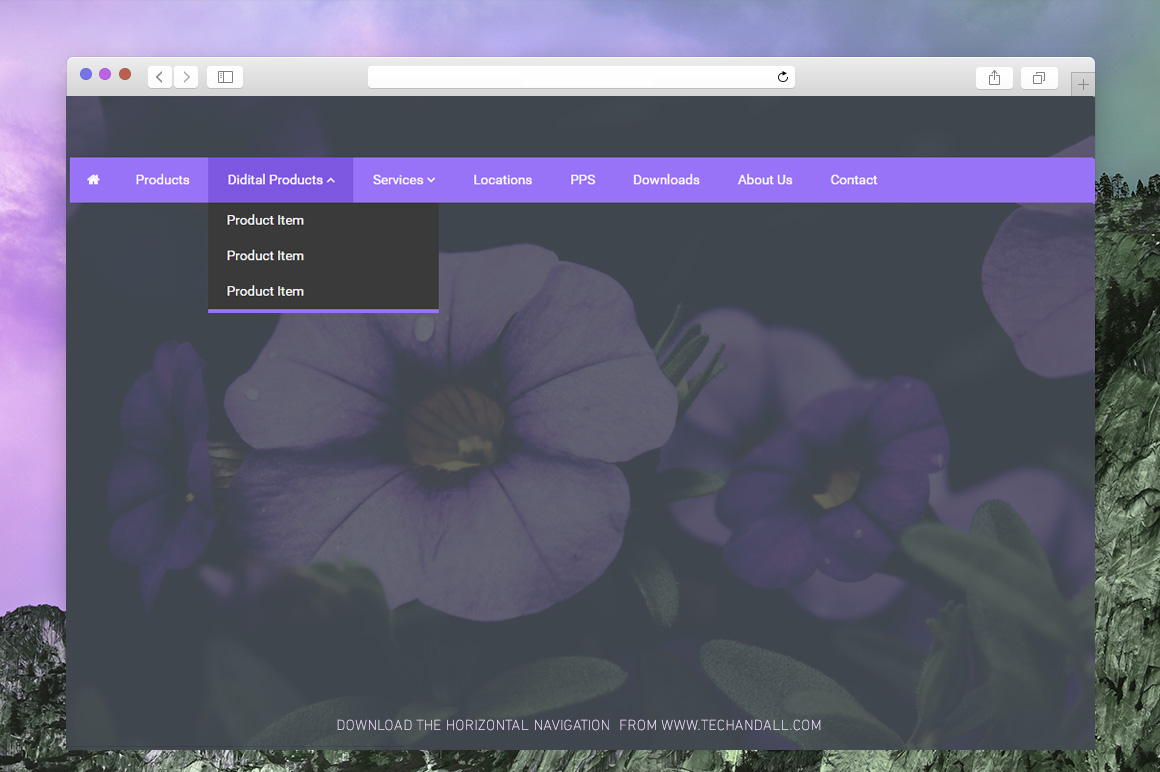1160x772 pixels.
Task: Click the forward navigation arrow
Action: pos(186,76)
